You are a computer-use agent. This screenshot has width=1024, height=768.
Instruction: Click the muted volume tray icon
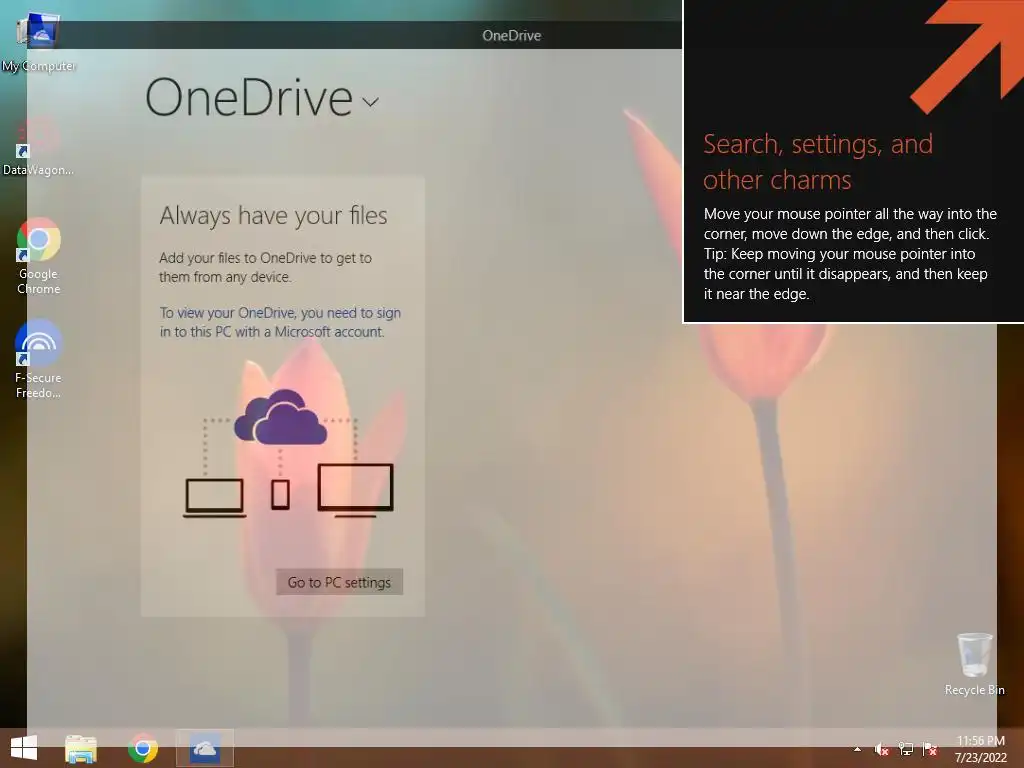881,749
